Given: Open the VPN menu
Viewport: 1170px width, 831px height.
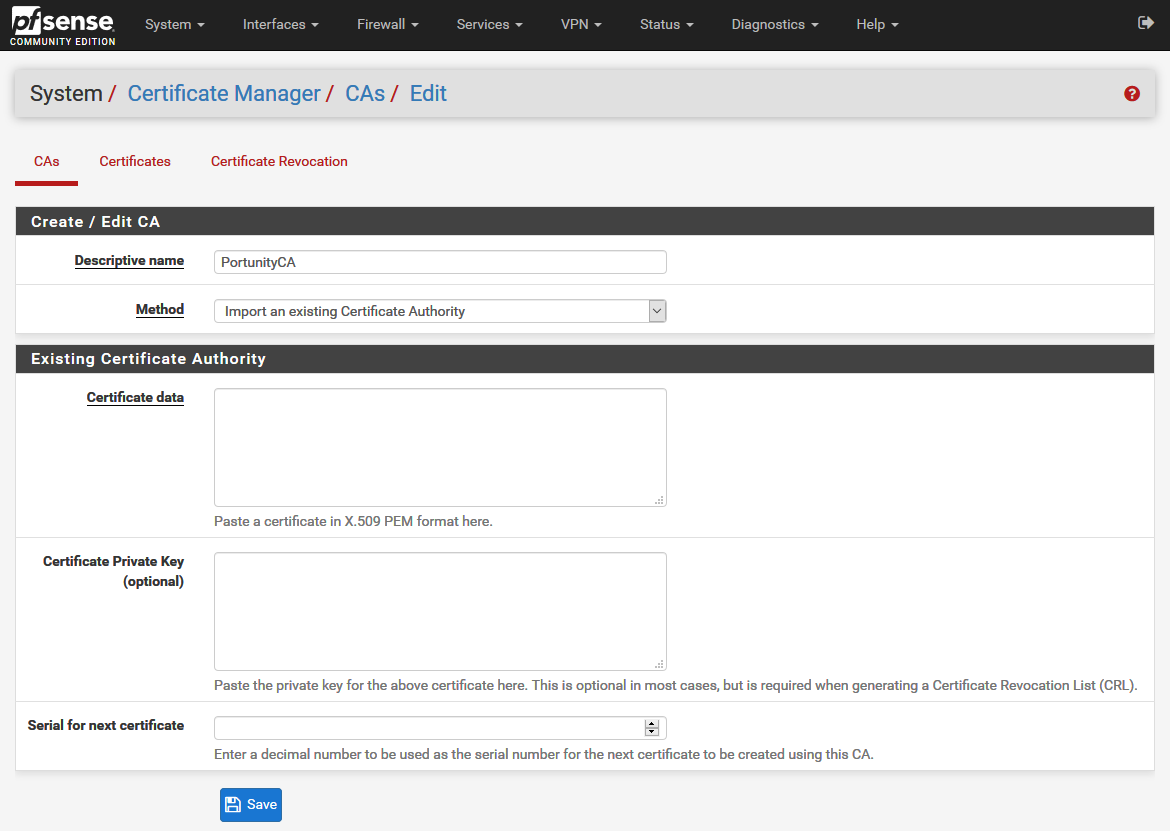Looking at the screenshot, I should (x=581, y=24).
